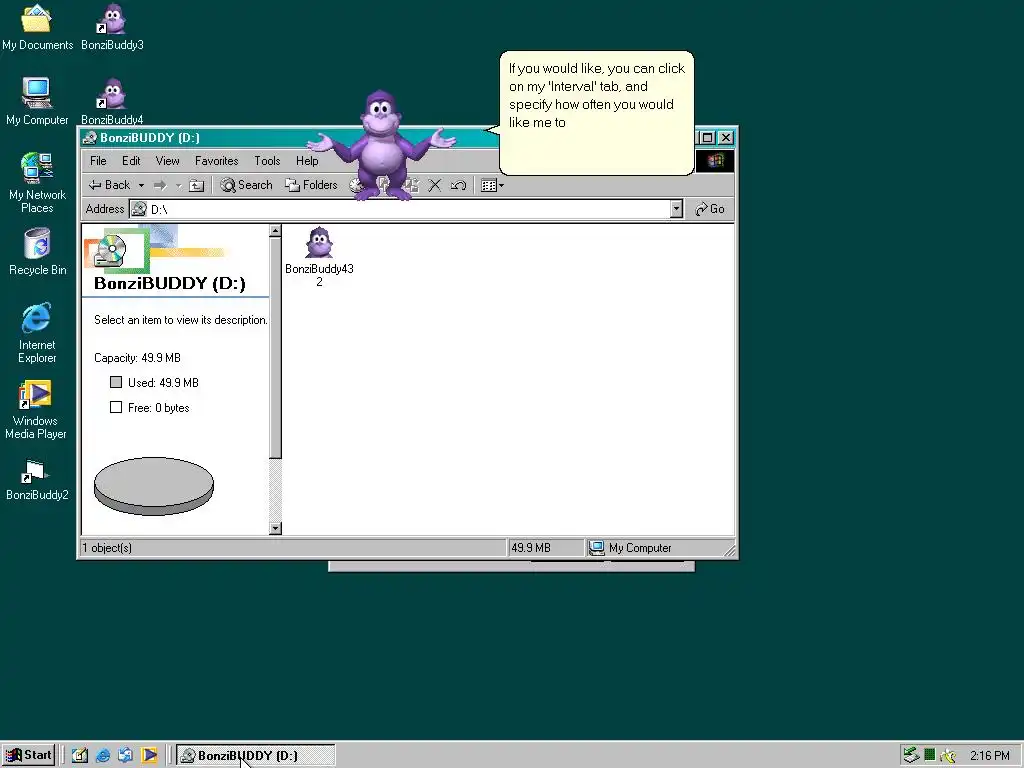Open the BonziBuddy2 desktop shortcut
1024x768 pixels.
pyautogui.click(x=37, y=480)
